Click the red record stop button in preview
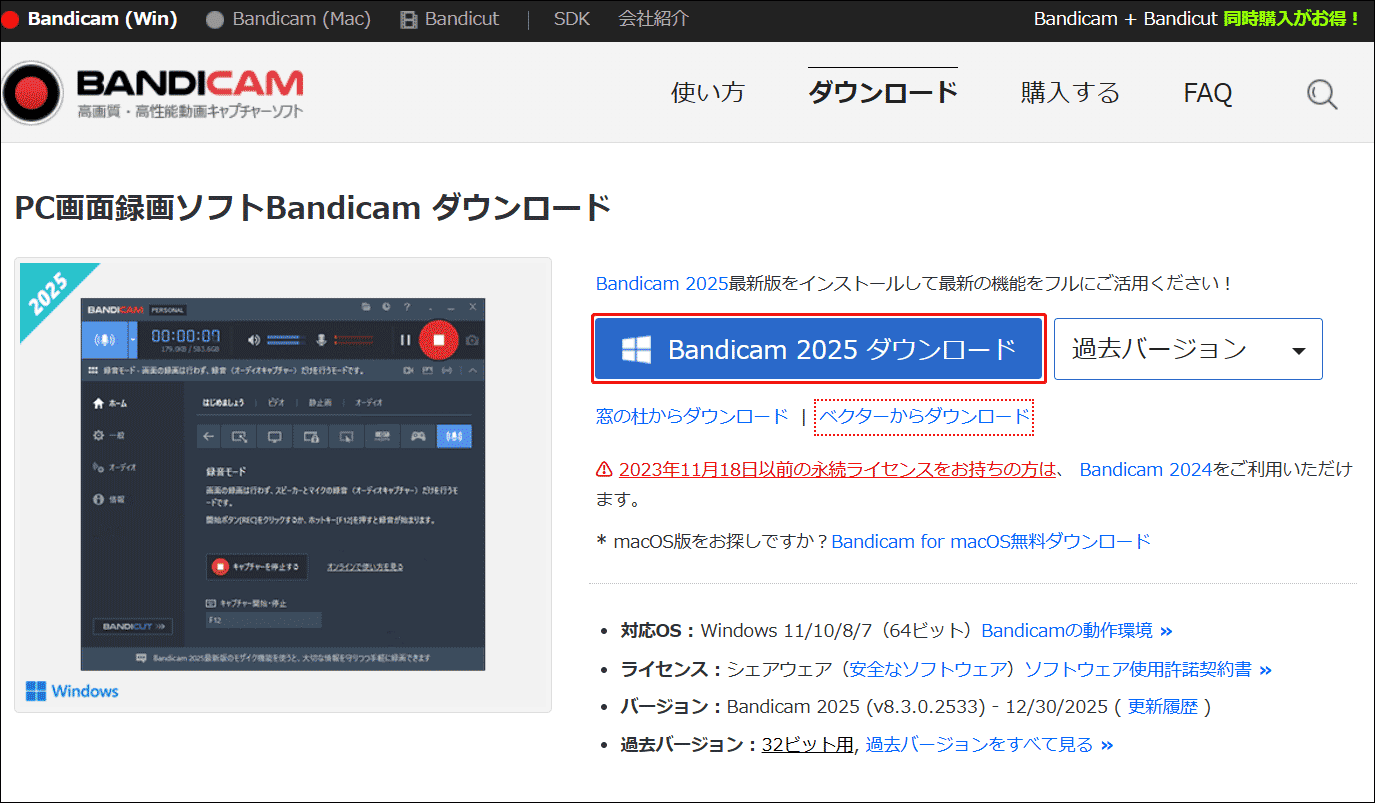1375x803 pixels. 438,340
